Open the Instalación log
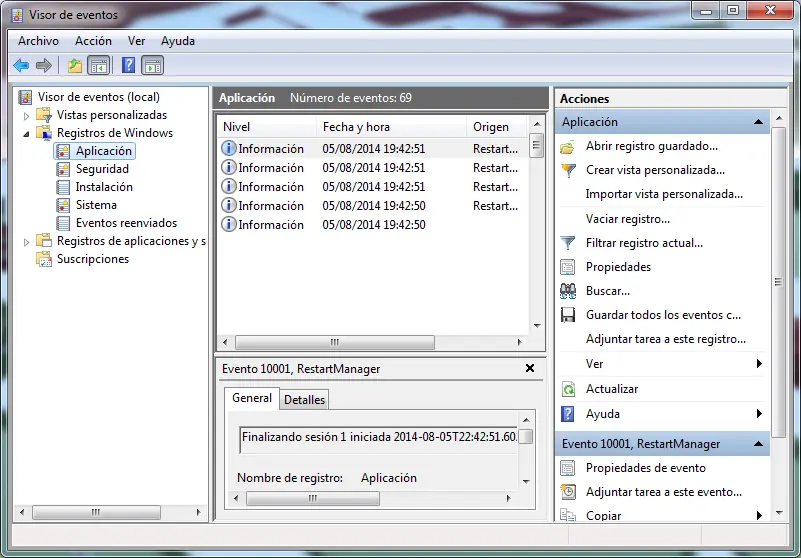Viewport: 801px width, 558px height. point(104,187)
